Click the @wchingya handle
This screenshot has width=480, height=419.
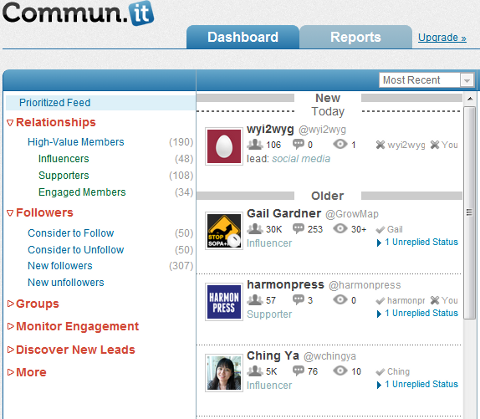tap(330, 356)
